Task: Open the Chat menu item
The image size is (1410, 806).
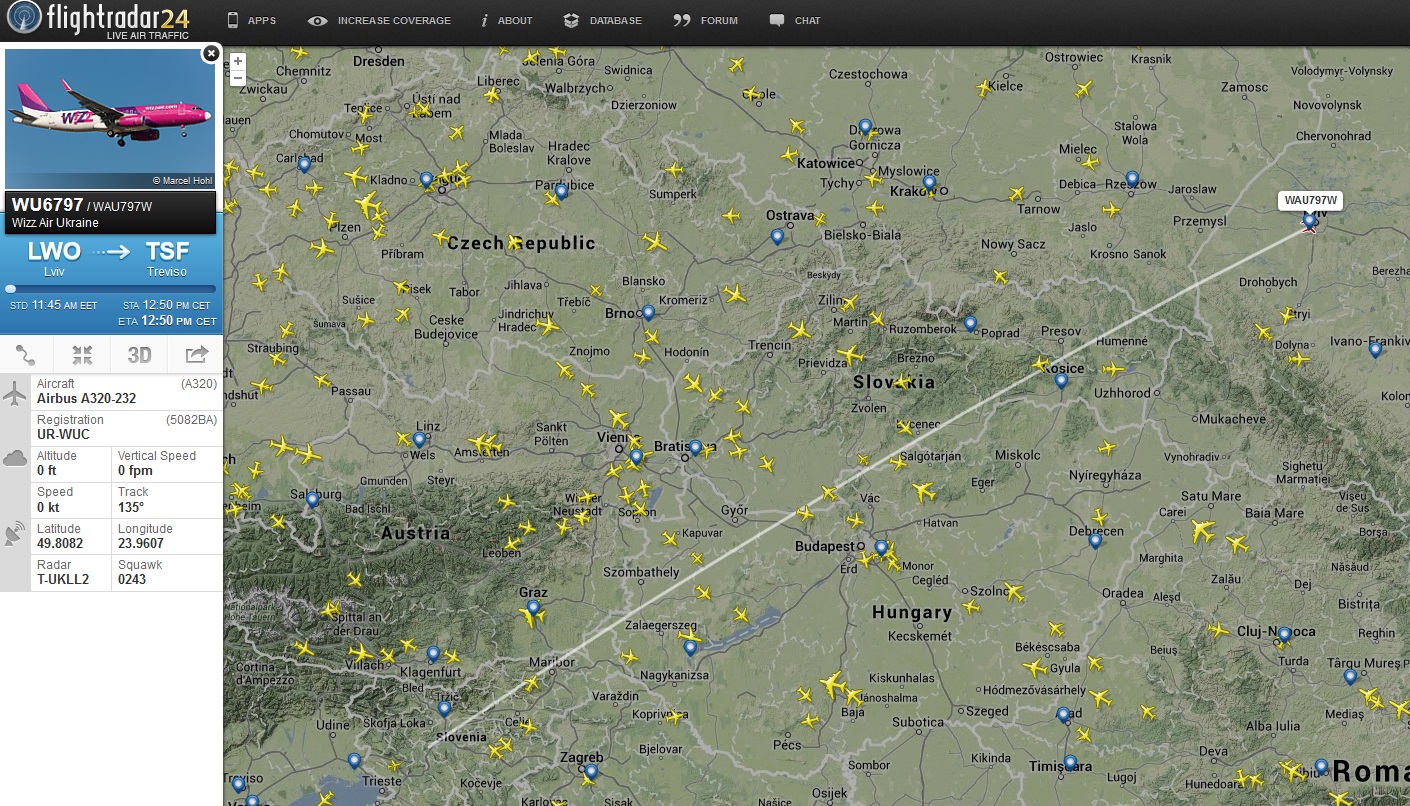Action: click(795, 20)
